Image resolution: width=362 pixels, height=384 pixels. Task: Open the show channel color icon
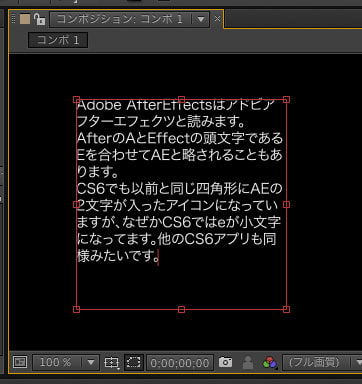click(270, 362)
